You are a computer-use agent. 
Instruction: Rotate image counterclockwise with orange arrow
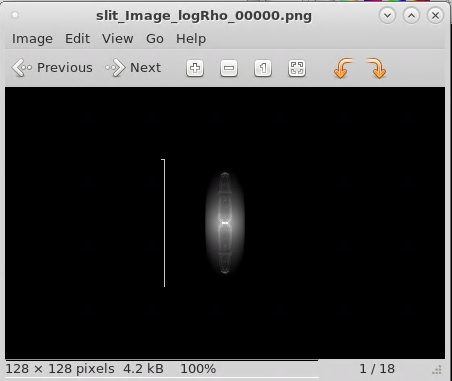tap(343, 68)
